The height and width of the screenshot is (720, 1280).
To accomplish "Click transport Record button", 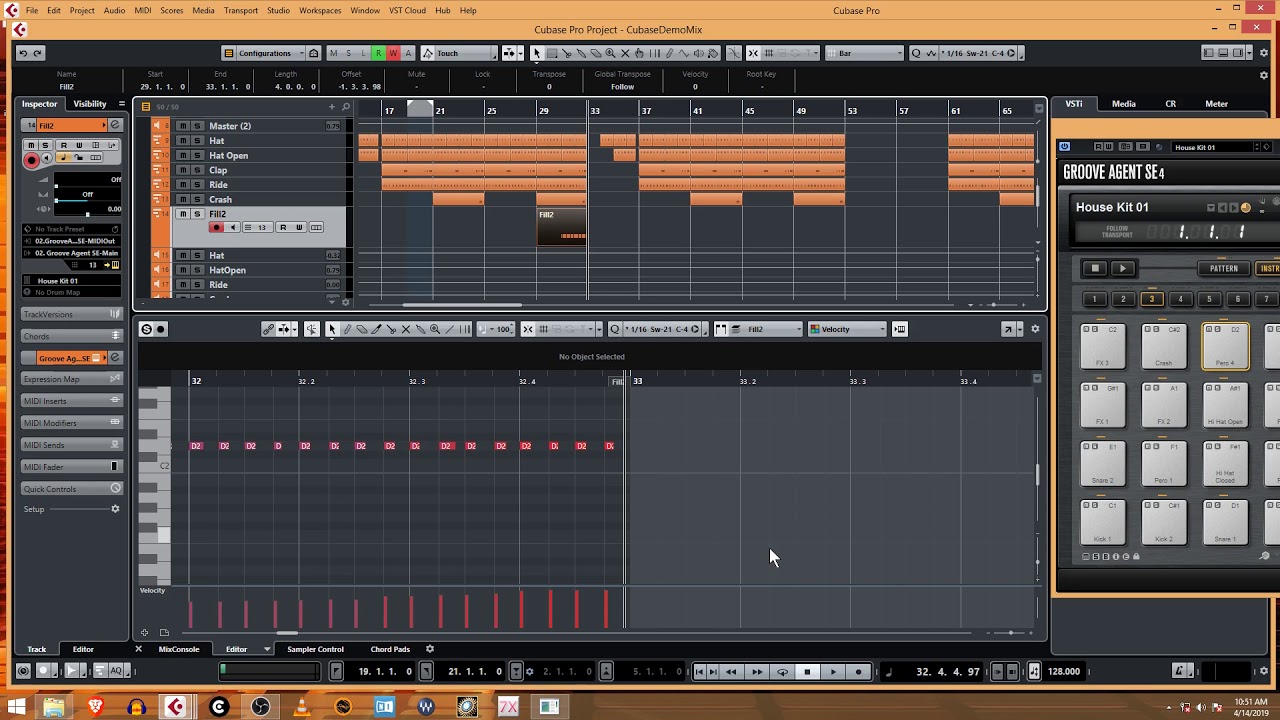I will tap(858, 671).
